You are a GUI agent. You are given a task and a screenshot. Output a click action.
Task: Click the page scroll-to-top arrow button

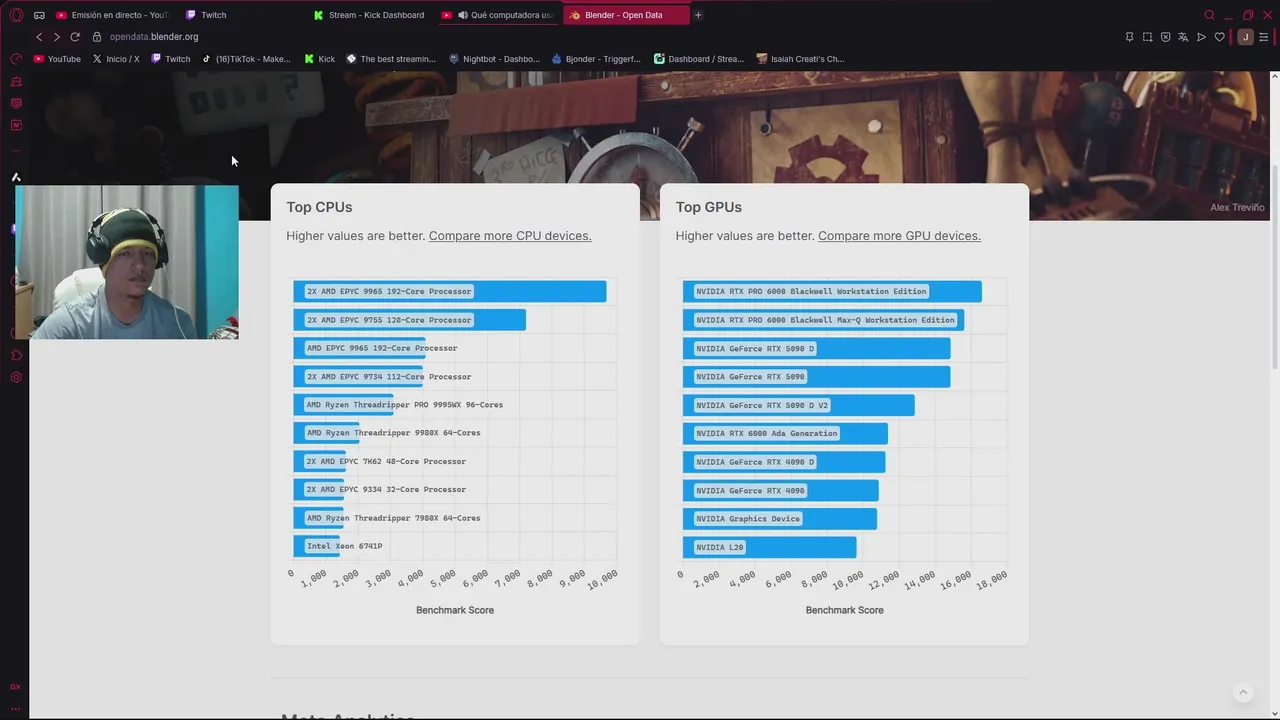(x=1243, y=692)
